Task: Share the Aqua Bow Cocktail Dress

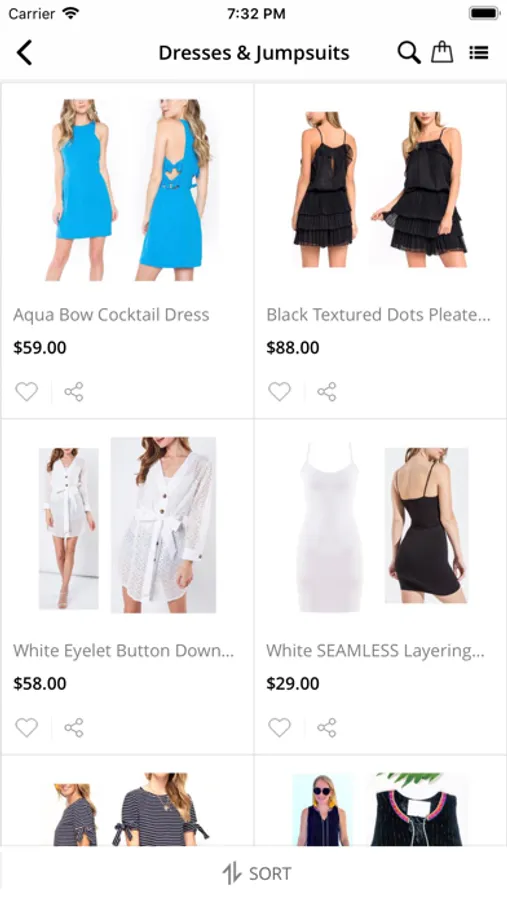Action: point(74,391)
